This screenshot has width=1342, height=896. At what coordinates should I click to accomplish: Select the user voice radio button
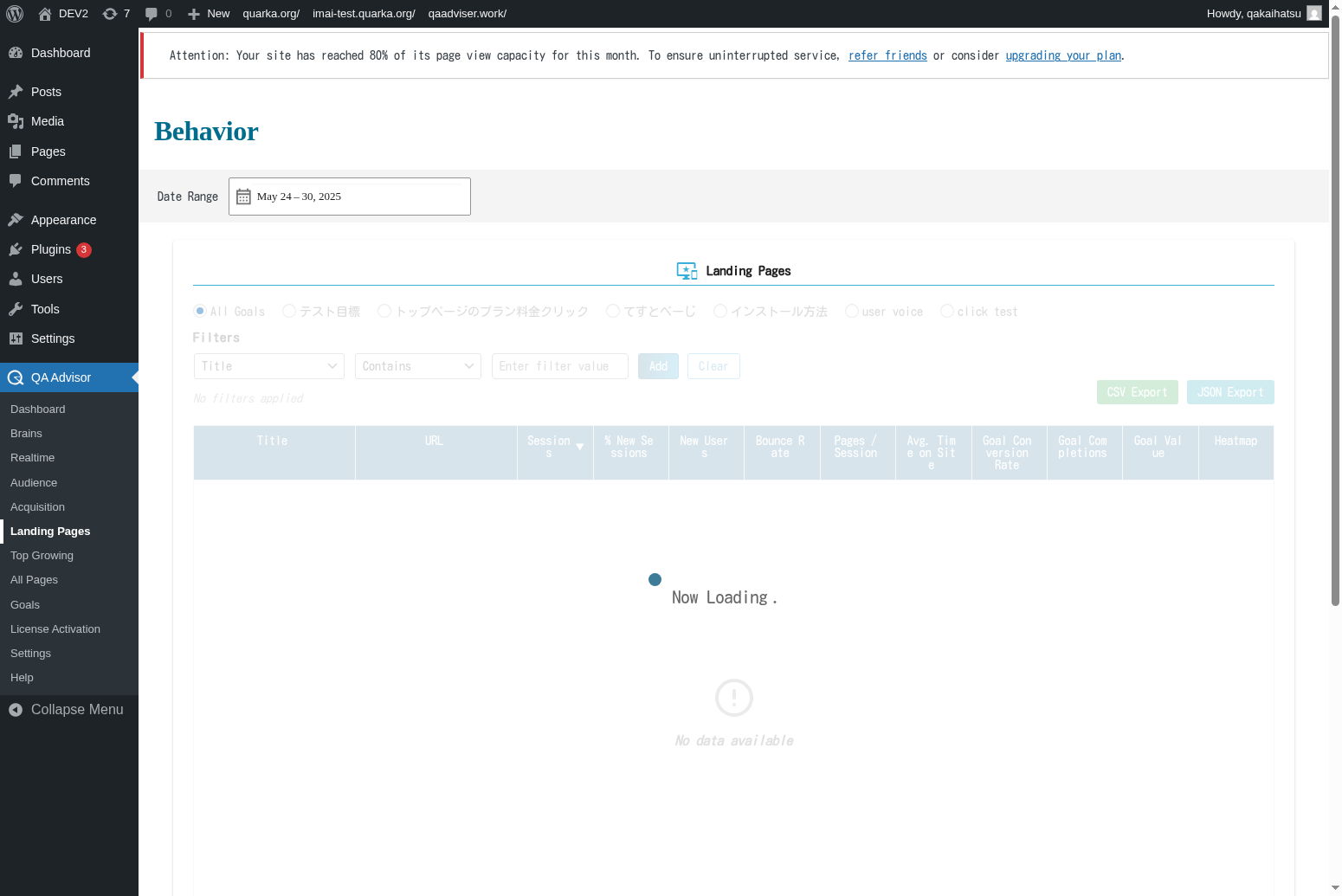(852, 311)
